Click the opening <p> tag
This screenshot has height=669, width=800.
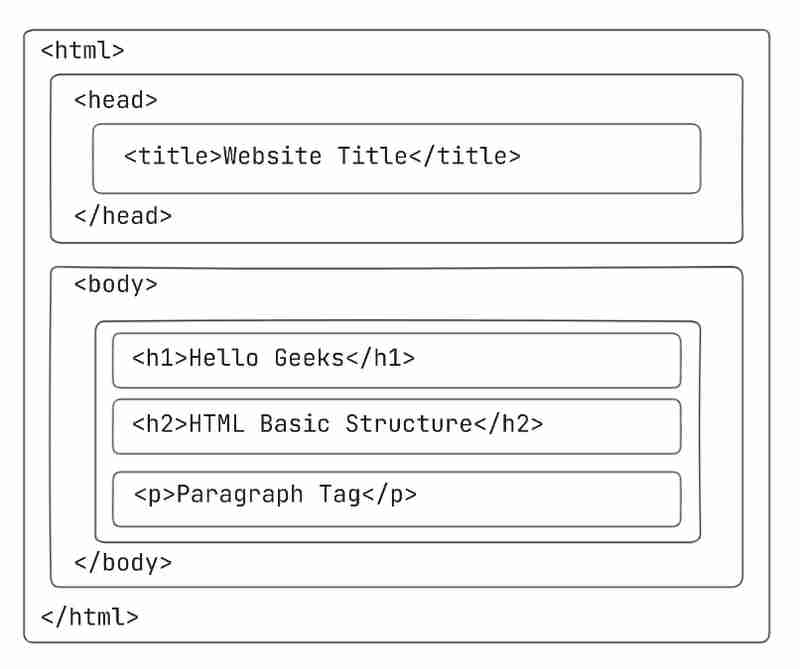tap(154, 495)
